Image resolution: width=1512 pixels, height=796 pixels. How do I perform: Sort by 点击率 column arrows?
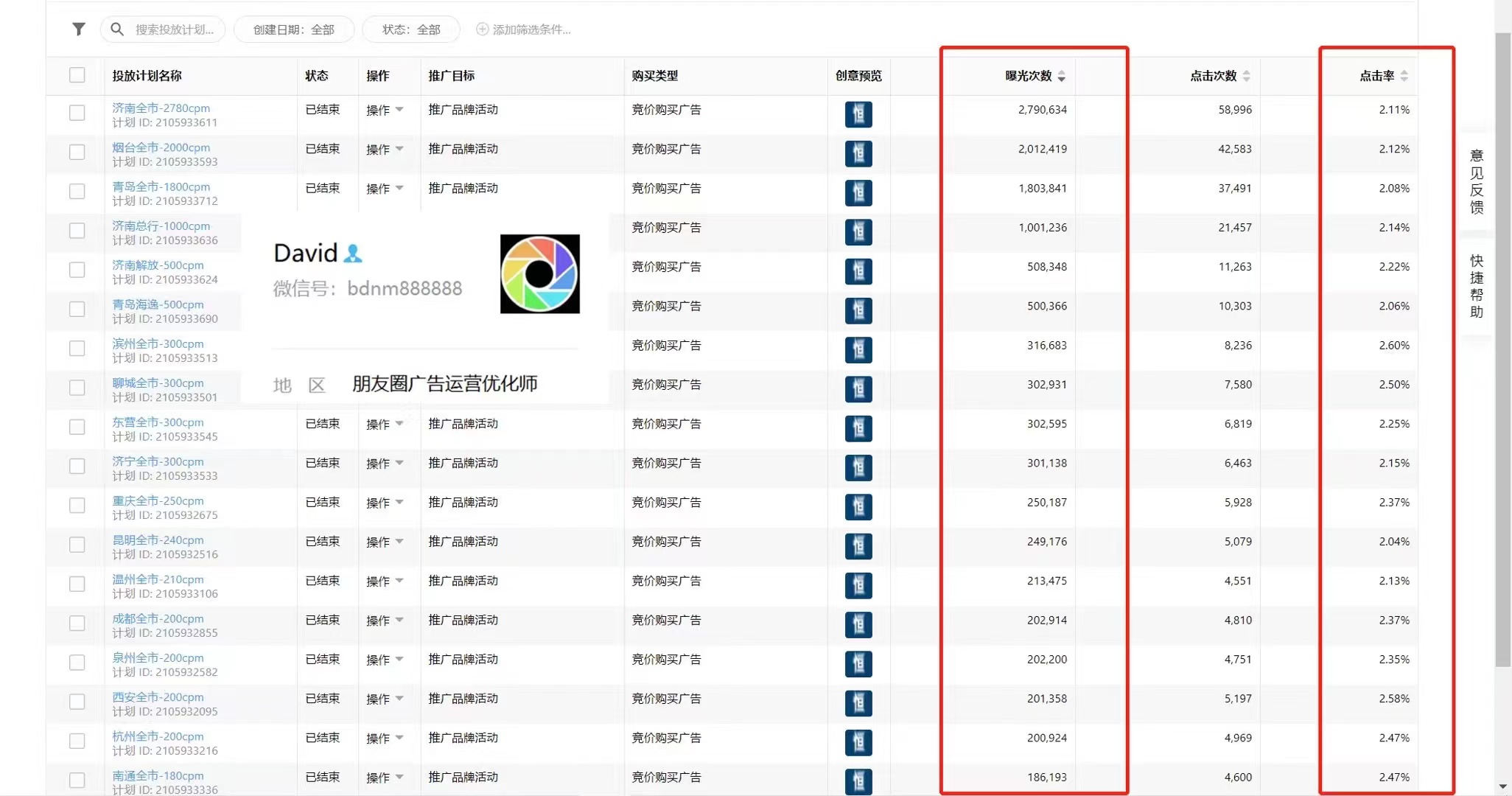tap(1404, 76)
